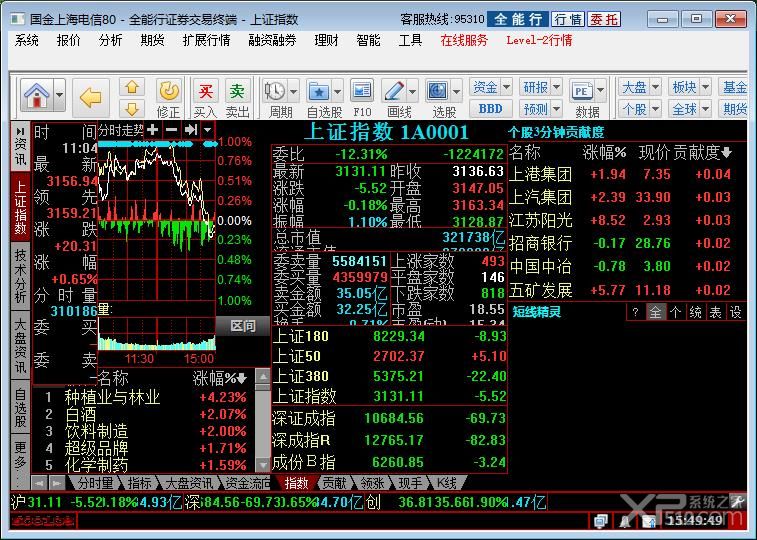Select the 画线 pencil tool
This screenshot has height=540, width=757.
click(x=393, y=91)
